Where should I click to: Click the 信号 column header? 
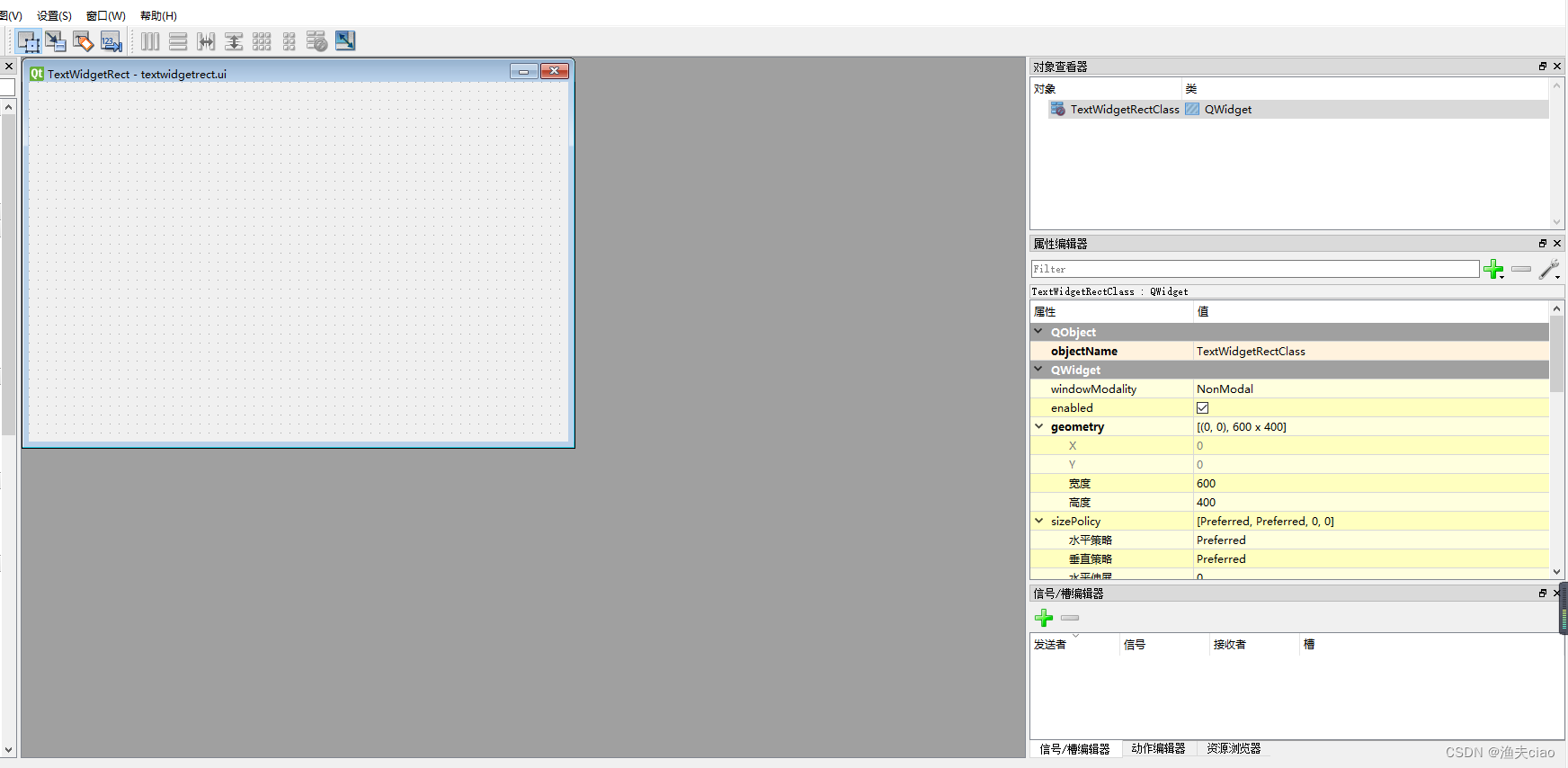1164,645
